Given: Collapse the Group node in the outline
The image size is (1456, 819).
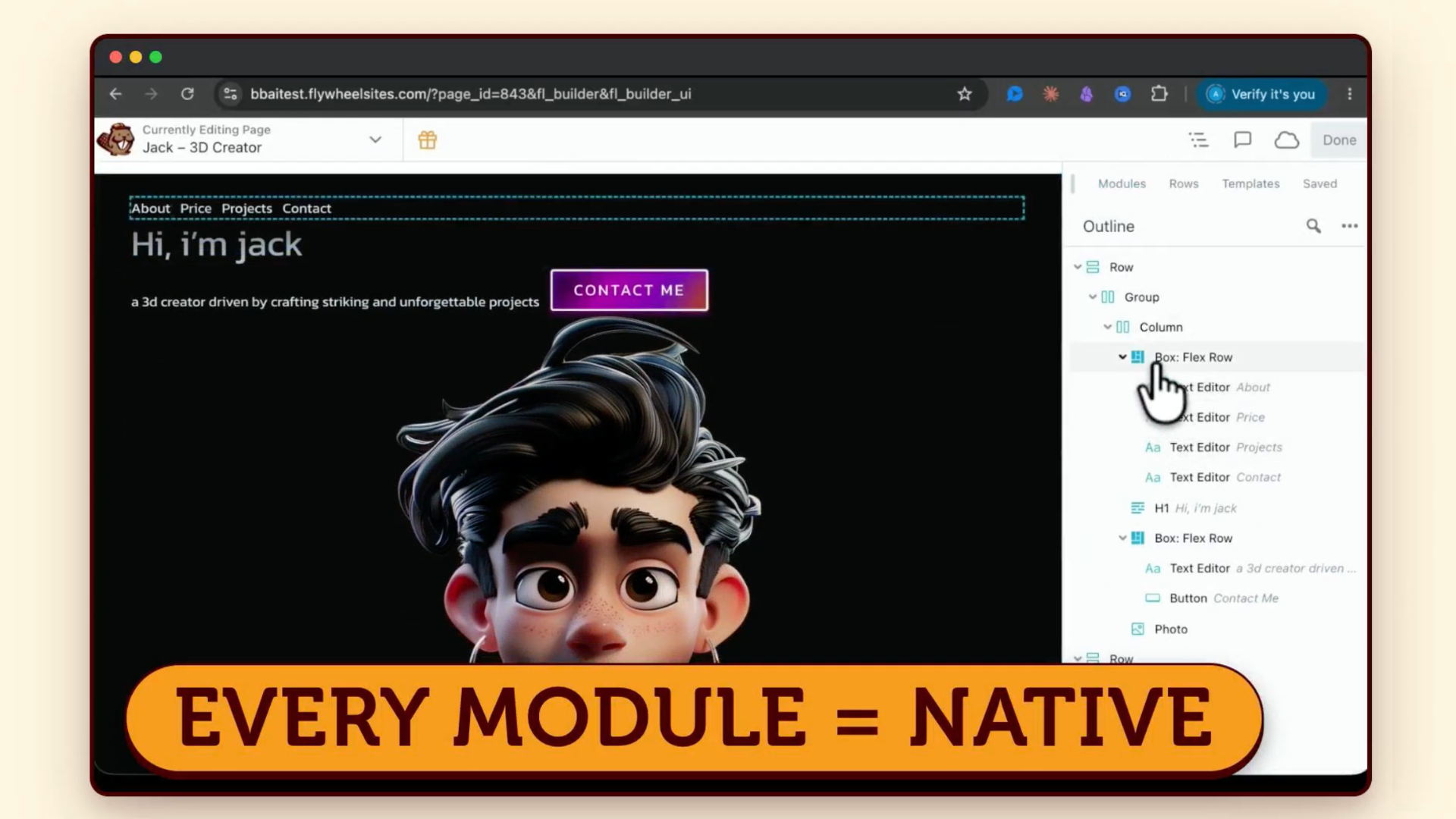Looking at the screenshot, I should (x=1093, y=297).
